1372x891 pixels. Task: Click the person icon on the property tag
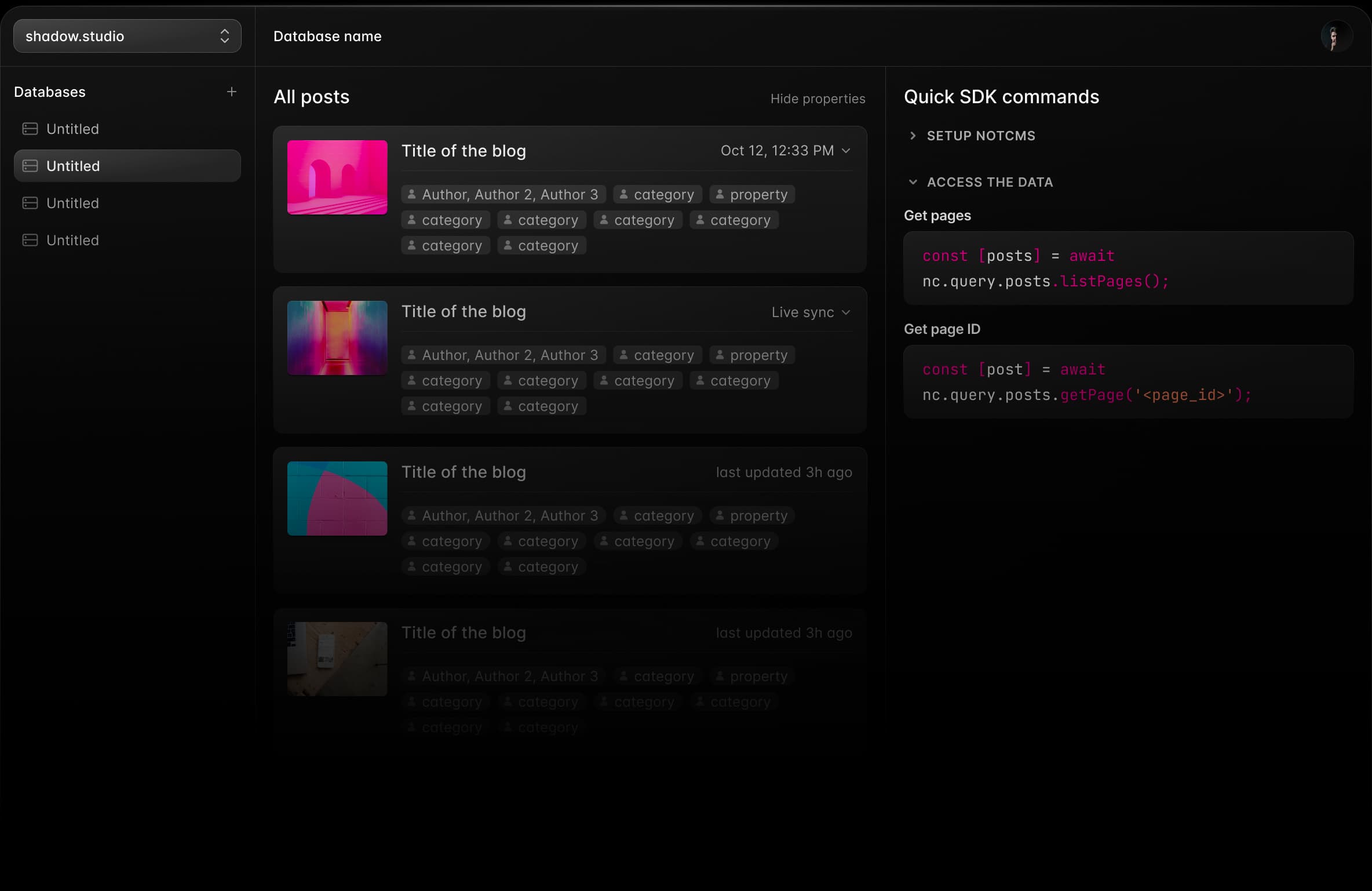(721, 194)
